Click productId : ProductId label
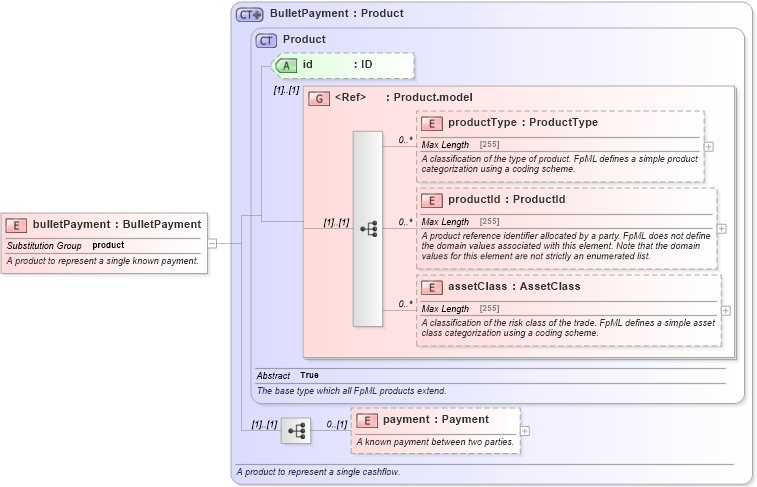This screenshot has height=487, width=757. [x=506, y=199]
